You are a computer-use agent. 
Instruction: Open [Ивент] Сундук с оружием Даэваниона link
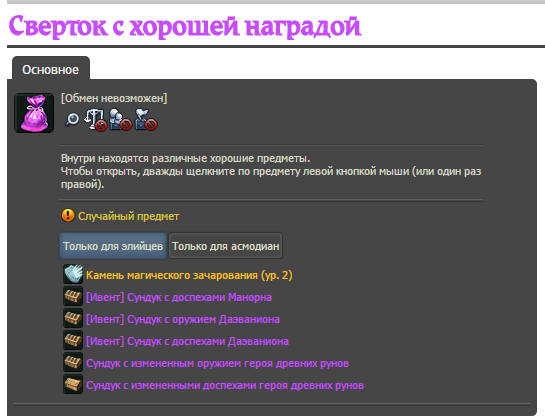(183, 319)
